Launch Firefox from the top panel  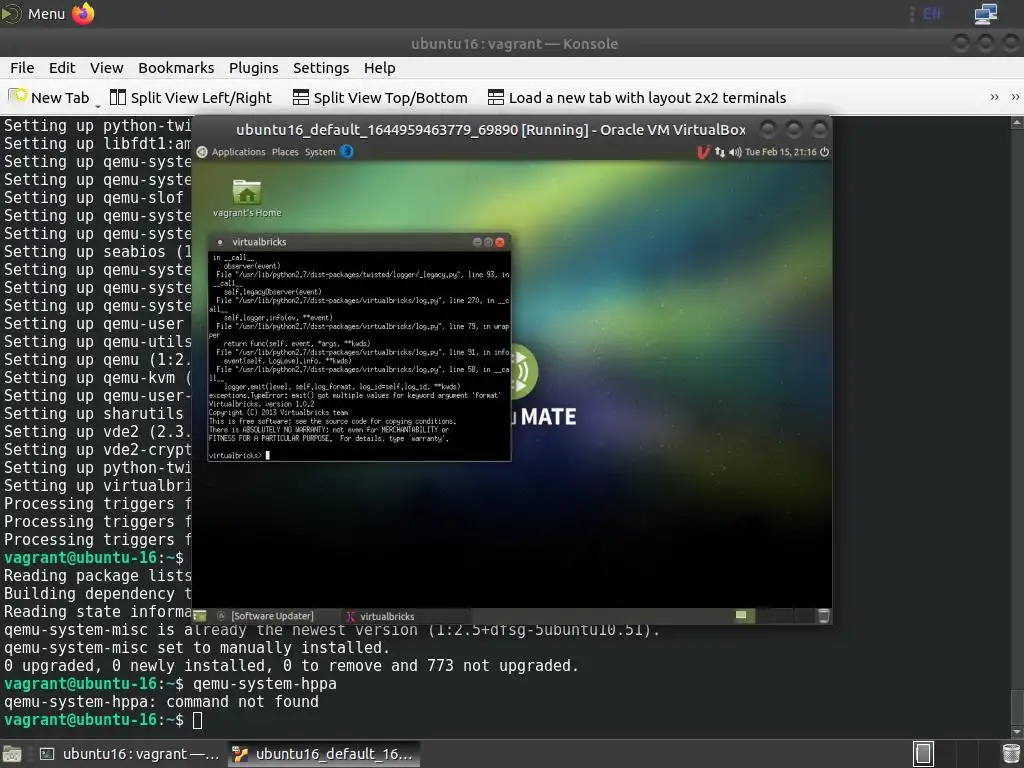pyautogui.click(x=83, y=13)
